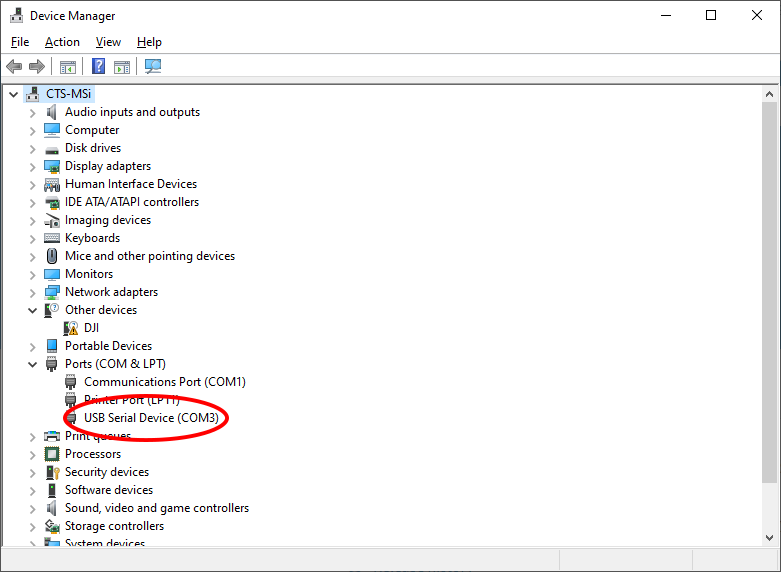Expand the Security devices category
This screenshot has width=781, height=572.
pyautogui.click(x=32, y=473)
